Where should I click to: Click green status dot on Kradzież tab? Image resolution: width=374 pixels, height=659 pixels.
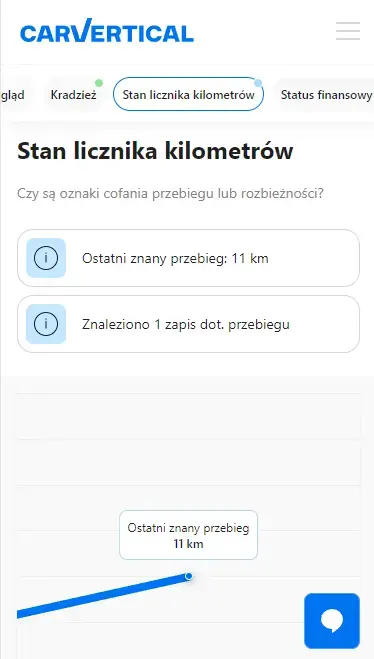click(x=99, y=82)
